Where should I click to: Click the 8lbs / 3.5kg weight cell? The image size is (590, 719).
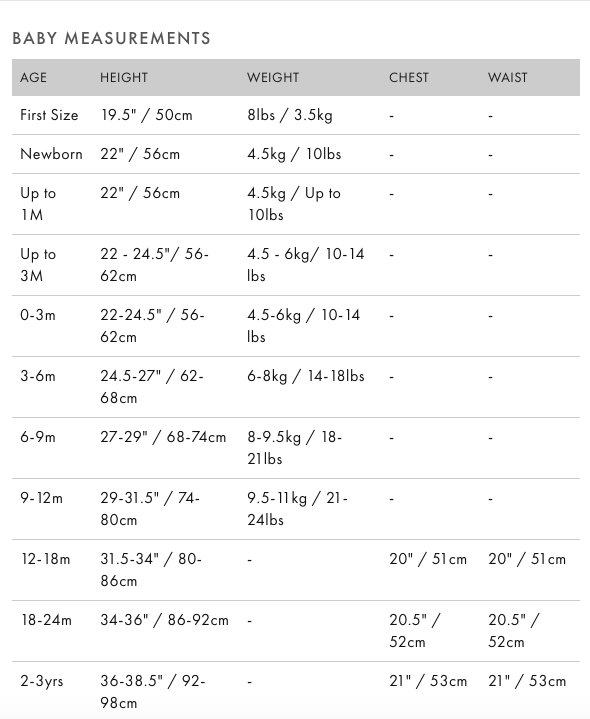[x=290, y=115]
